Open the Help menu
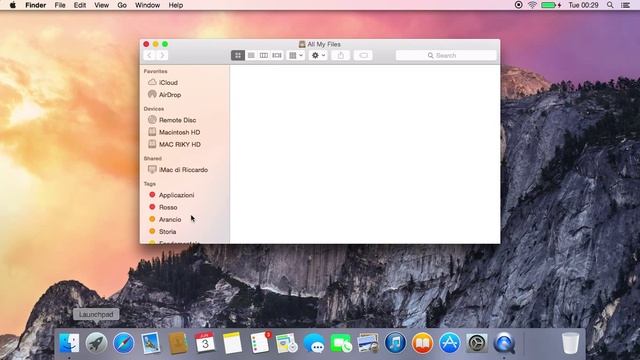This screenshot has height=360, width=640. click(x=176, y=5)
